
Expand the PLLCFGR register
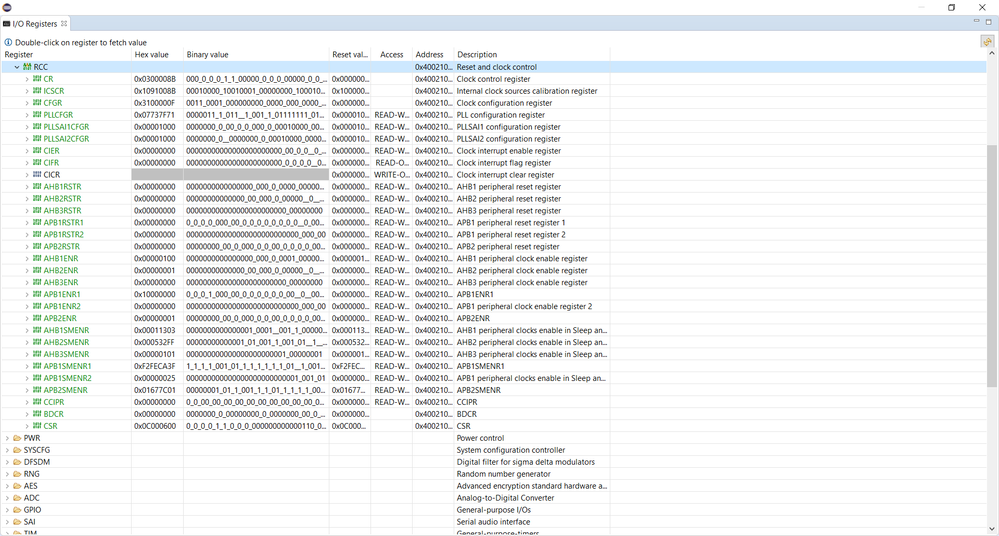click(x=27, y=115)
